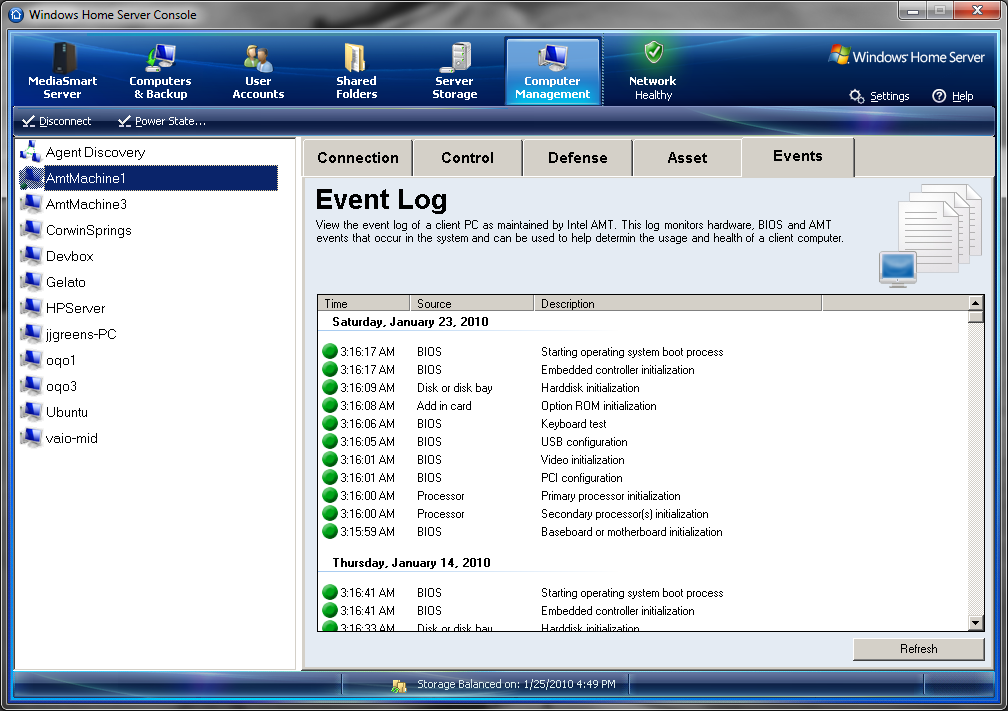Click the Event Log documents illustration
Viewport: 1008px width, 711px height.
930,235
